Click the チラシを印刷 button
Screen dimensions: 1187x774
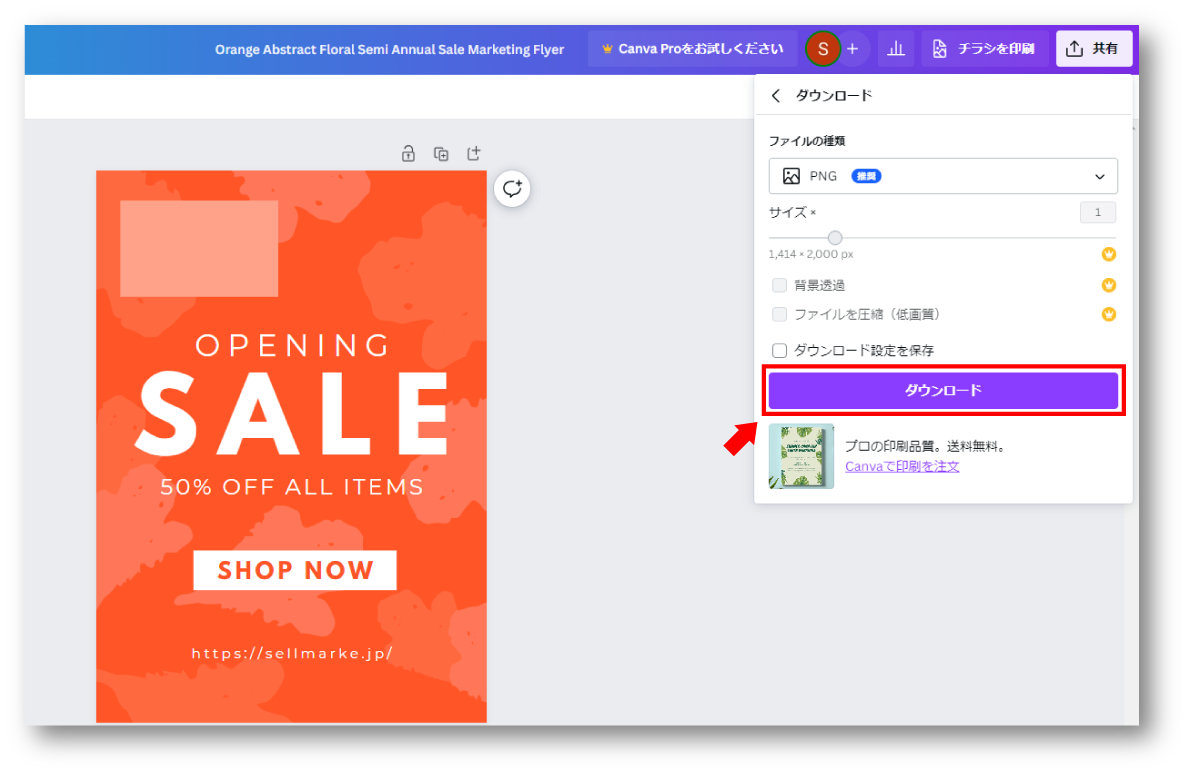click(984, 48)
